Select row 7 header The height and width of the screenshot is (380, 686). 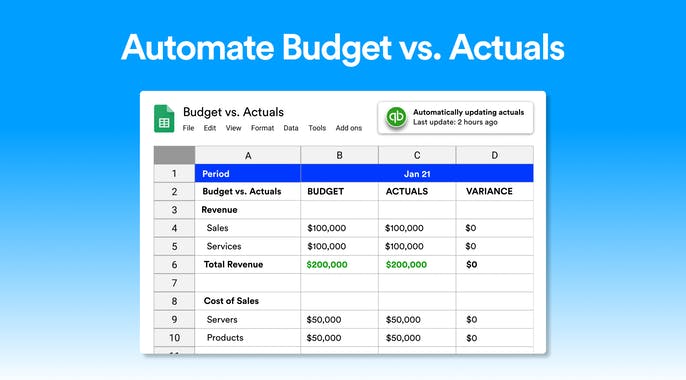coord(174,283)
